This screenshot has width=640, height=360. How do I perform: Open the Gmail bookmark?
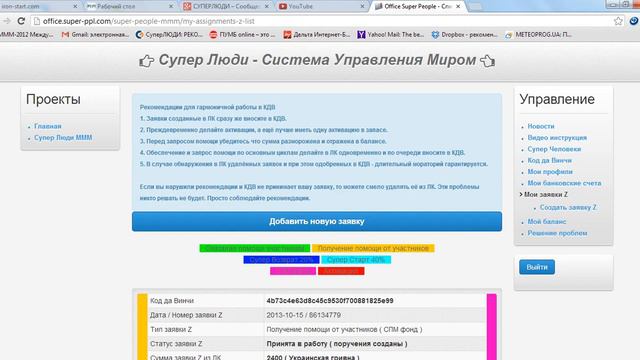coord(95,35)
